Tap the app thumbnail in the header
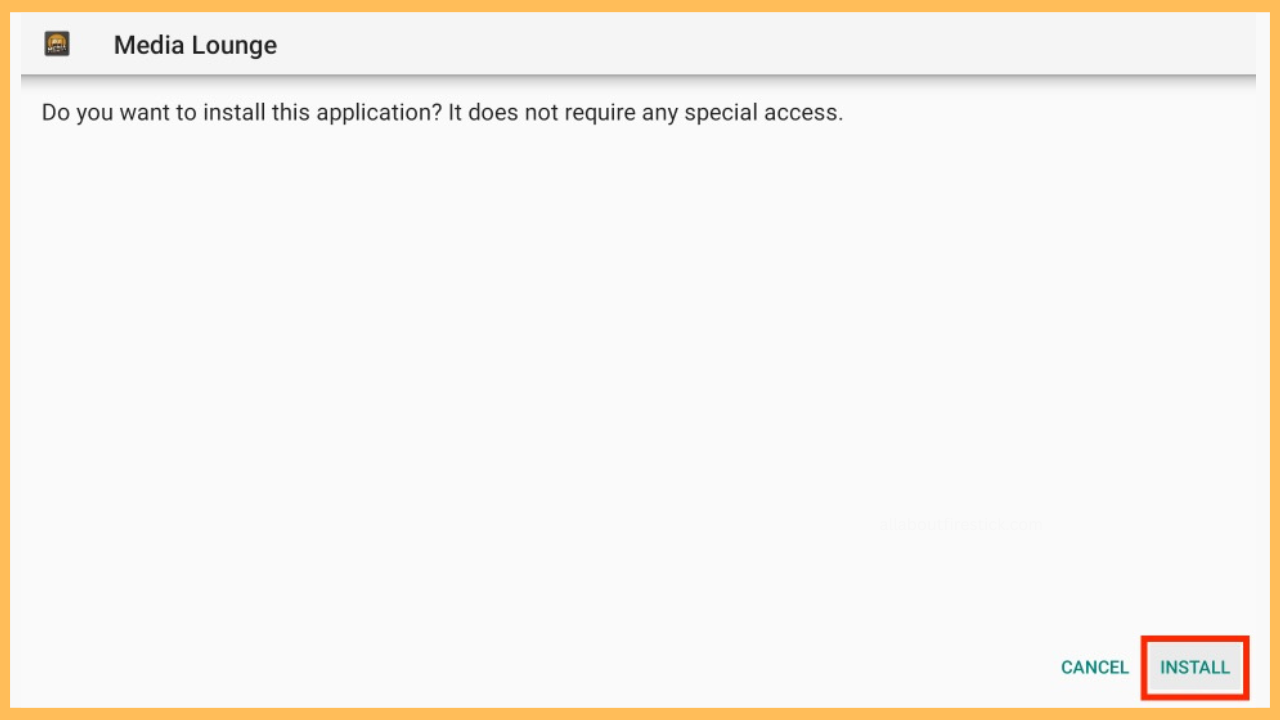Screen dimensions: 1280x720 pyautogui.click(x=57, y=44)
